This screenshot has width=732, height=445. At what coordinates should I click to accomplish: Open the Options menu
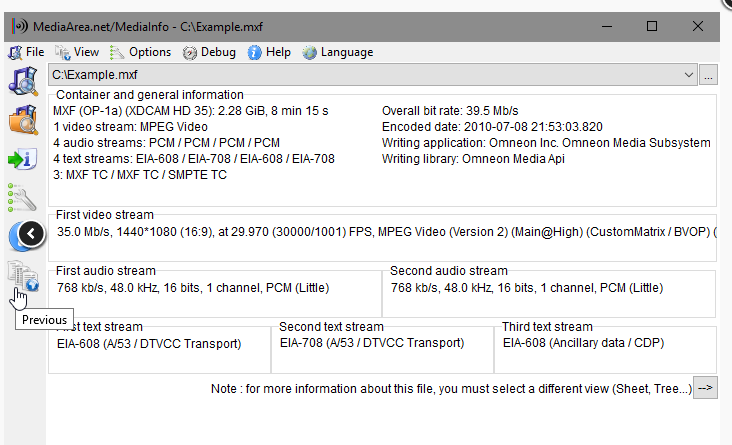(140, 52)
